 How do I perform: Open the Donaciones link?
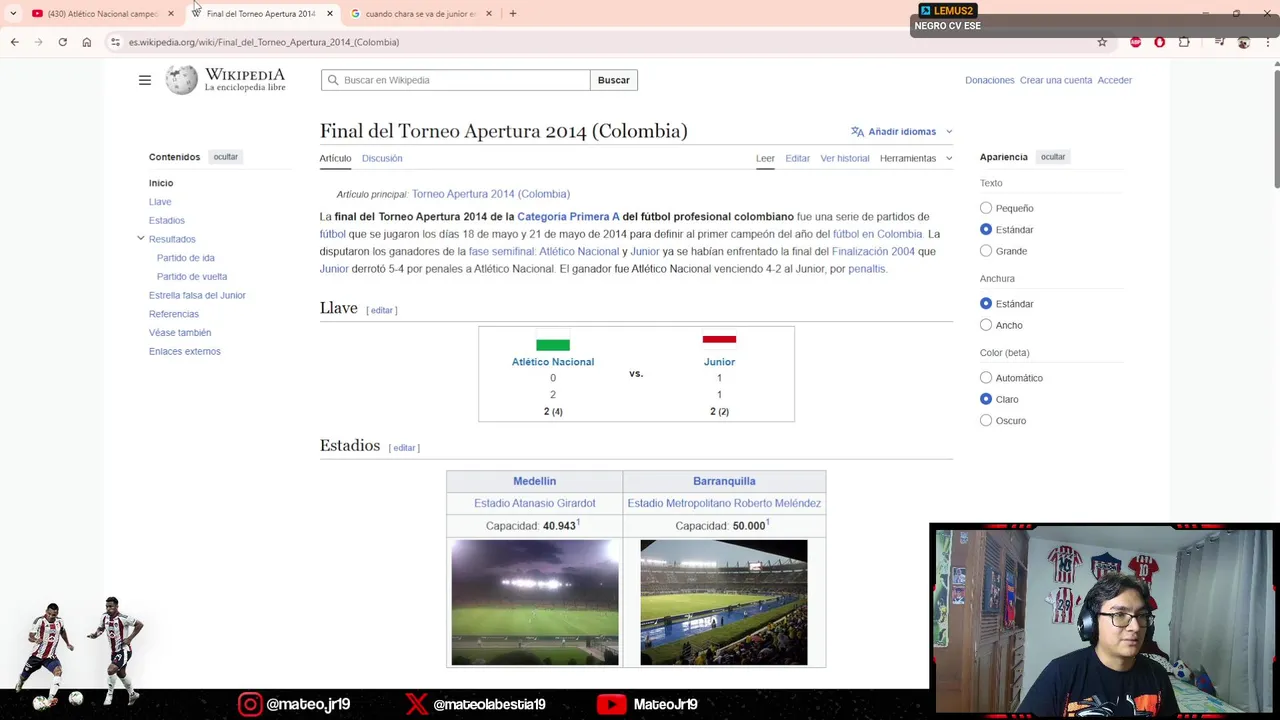tap(990, 80)
